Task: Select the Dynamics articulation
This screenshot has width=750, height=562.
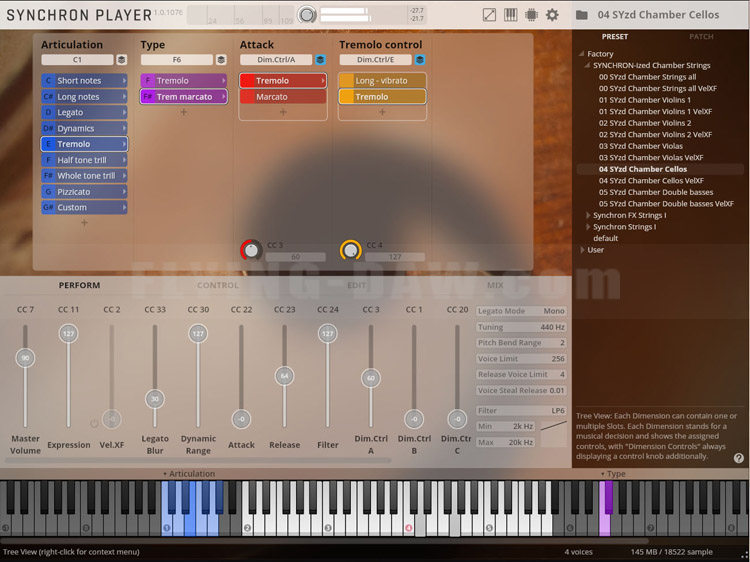Action: tap(84, 128)
